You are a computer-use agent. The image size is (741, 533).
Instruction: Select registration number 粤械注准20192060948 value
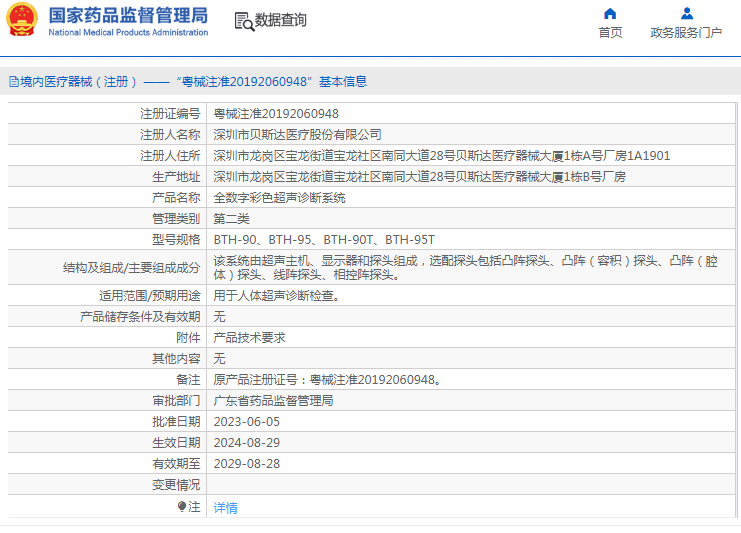(x=276, y=114)
